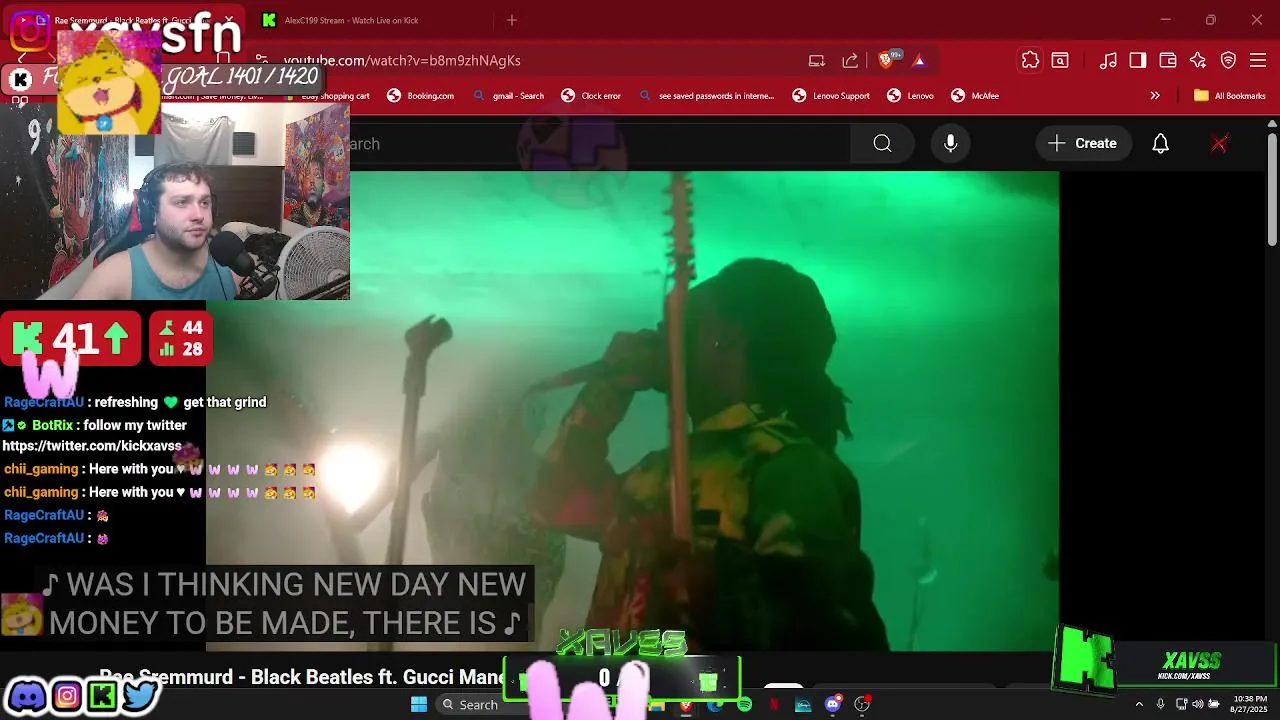Open the Brave Rewards triangle icon
The width and height of the screenshot is (1280, 720).
919,61
